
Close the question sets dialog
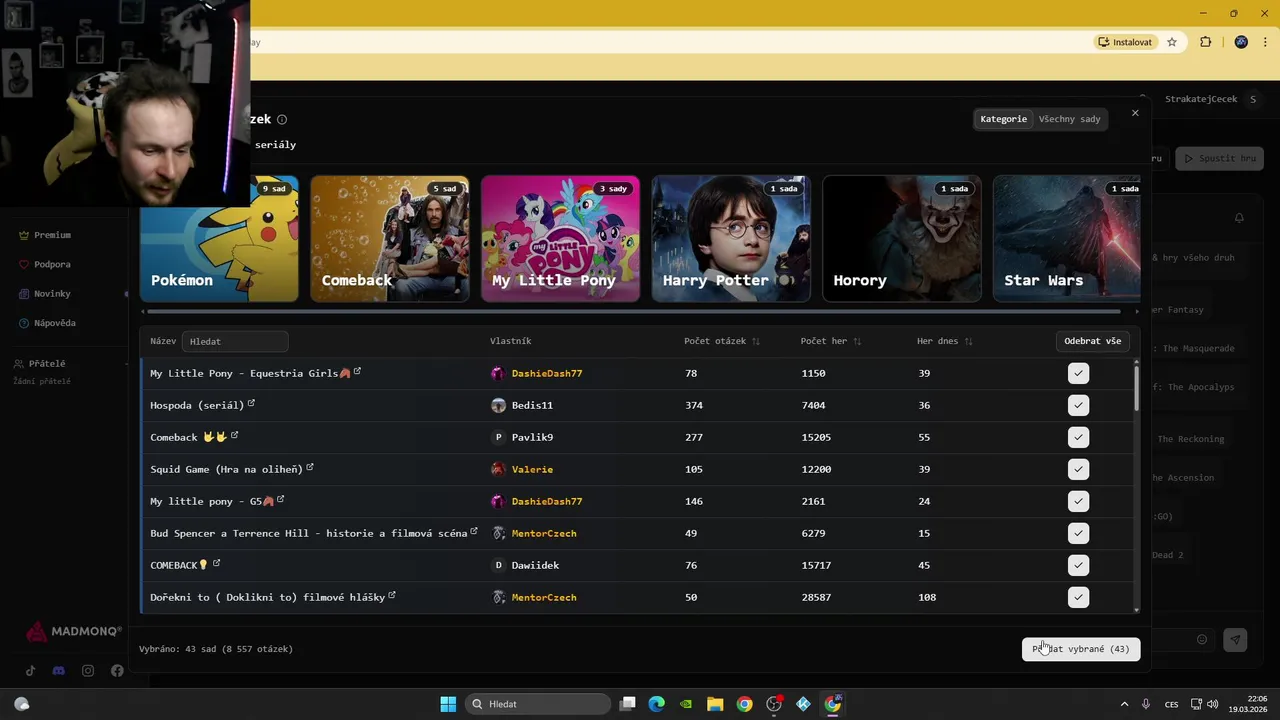tap(1135, 113)
